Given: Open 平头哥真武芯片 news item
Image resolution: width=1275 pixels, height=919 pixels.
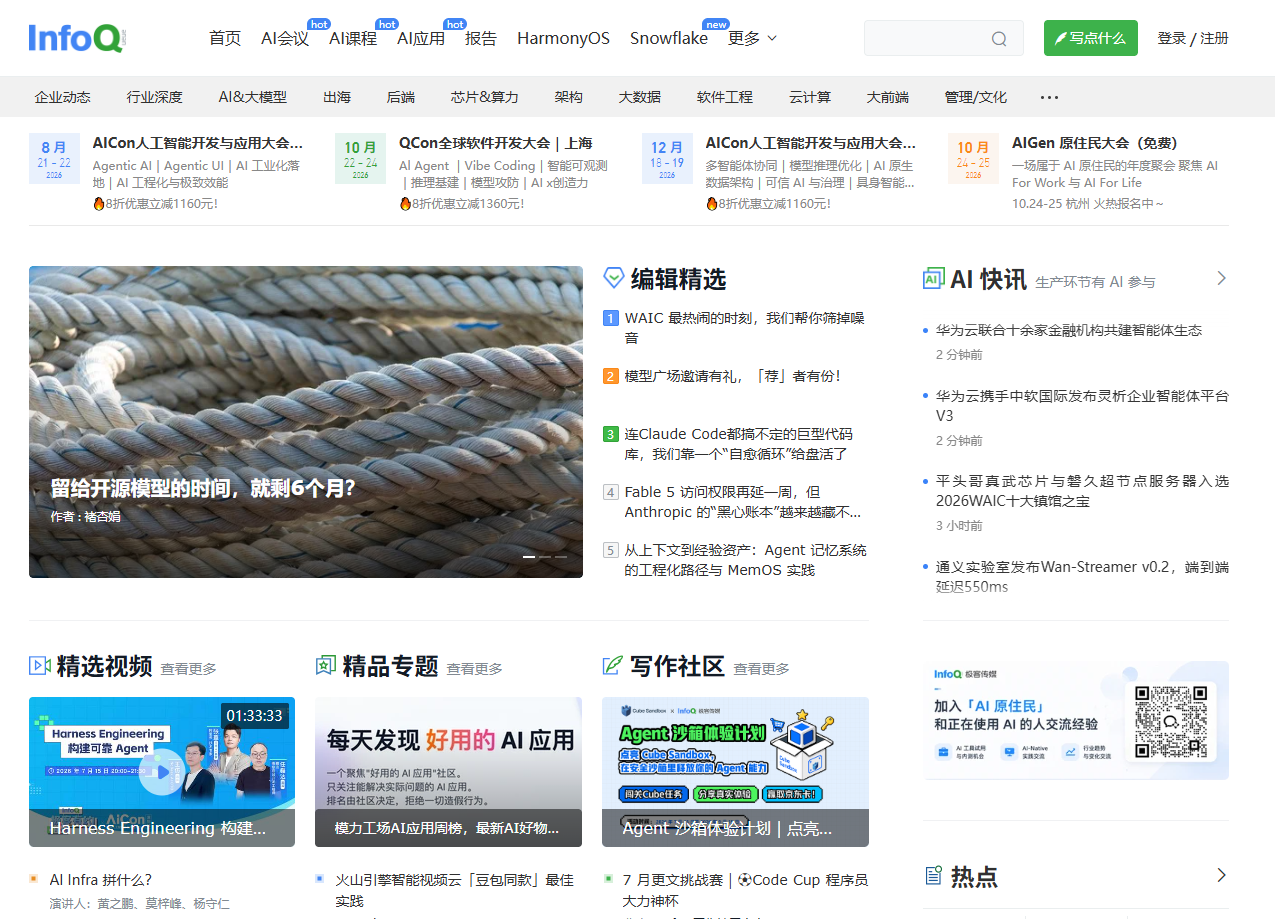Looking at the screenshot, I should (1082, 491).
